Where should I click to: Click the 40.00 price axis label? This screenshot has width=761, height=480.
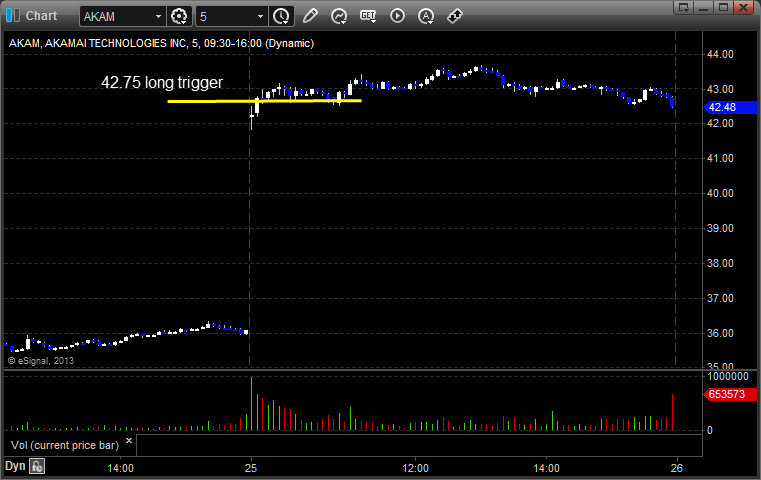[720, 193]
